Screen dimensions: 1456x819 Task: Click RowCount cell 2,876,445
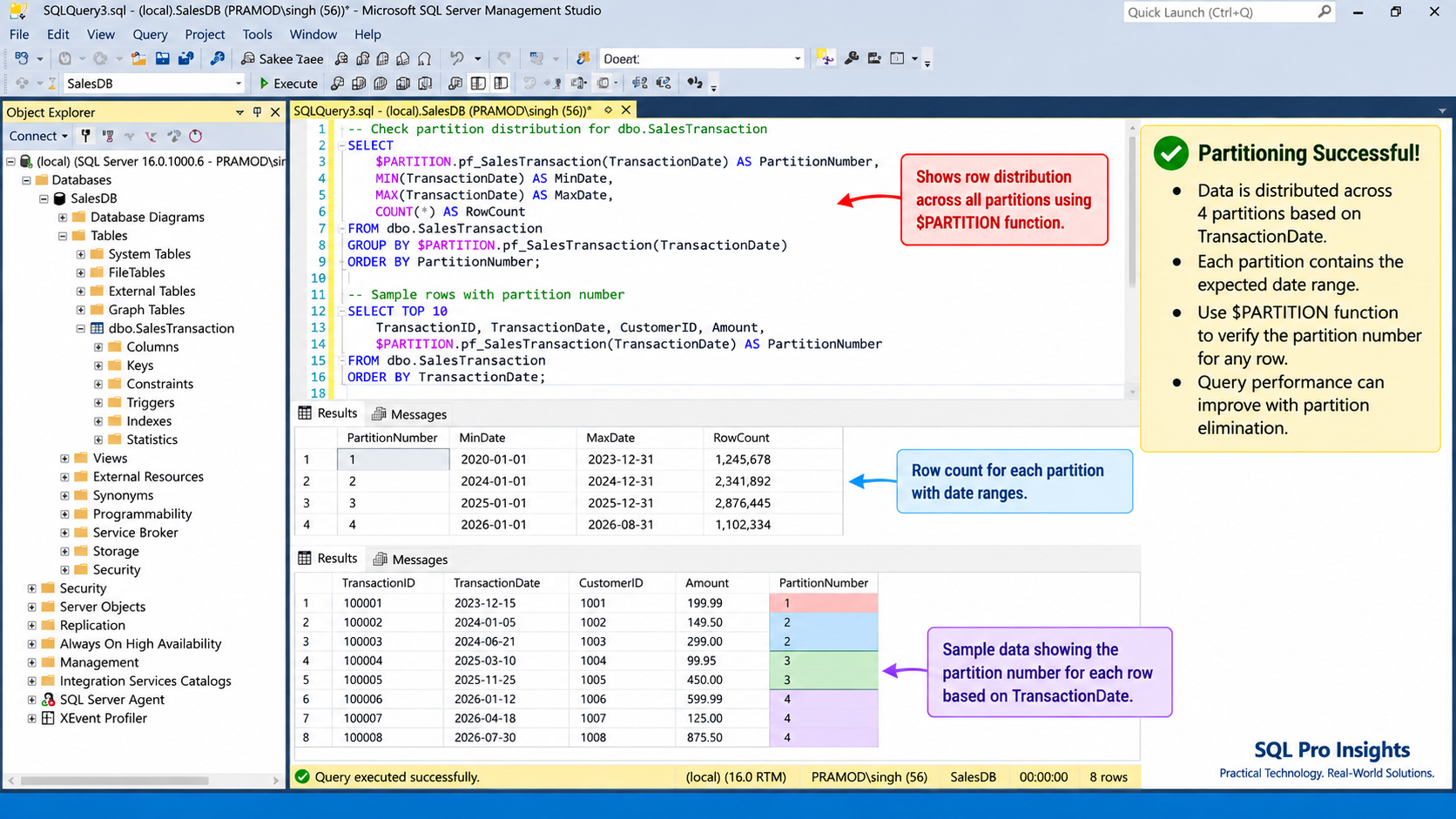coord(743,503)
